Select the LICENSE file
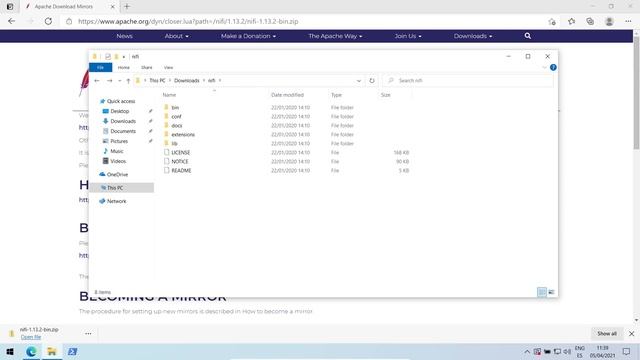Viewport: 640px width, 360px height. click(x=180, y=152)
